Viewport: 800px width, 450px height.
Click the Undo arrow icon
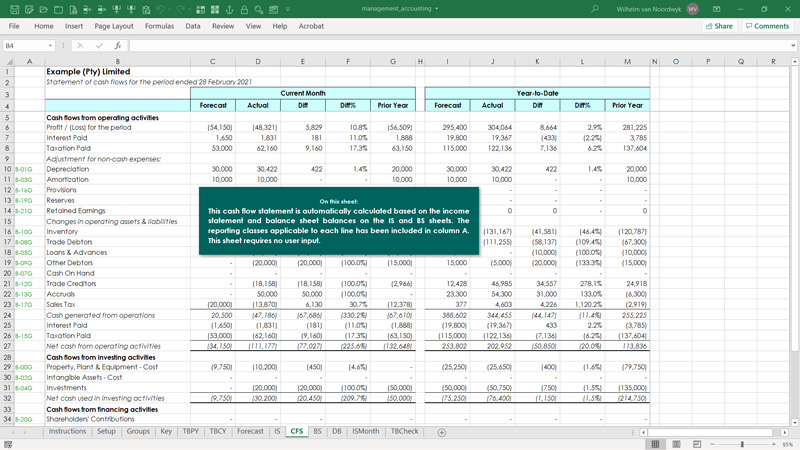pyautogui.click(x=160, y=10)
